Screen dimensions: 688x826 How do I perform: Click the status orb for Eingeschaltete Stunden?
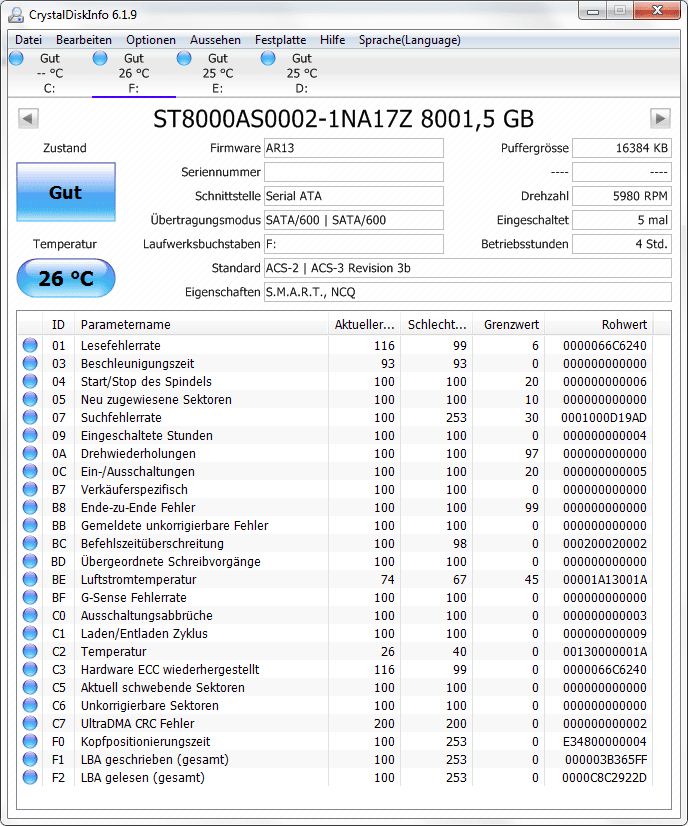click(30, 435)
